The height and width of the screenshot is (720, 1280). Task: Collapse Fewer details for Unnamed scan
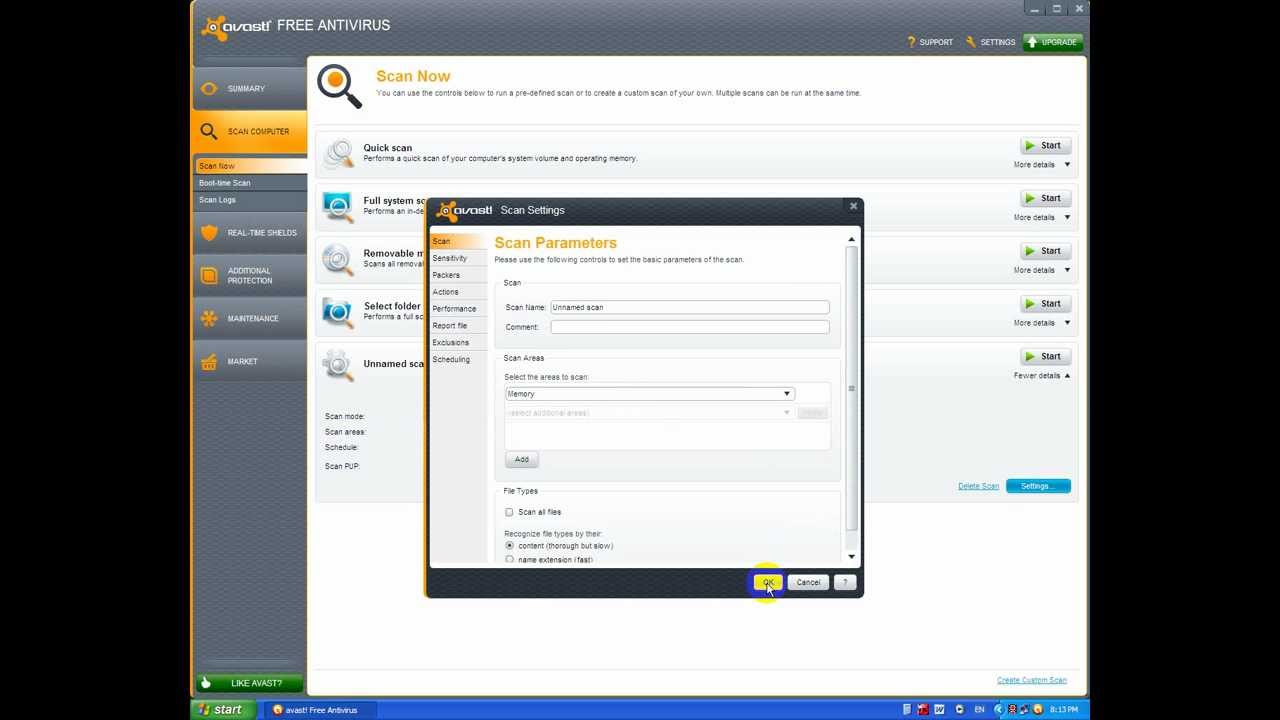pos(1042,376)
